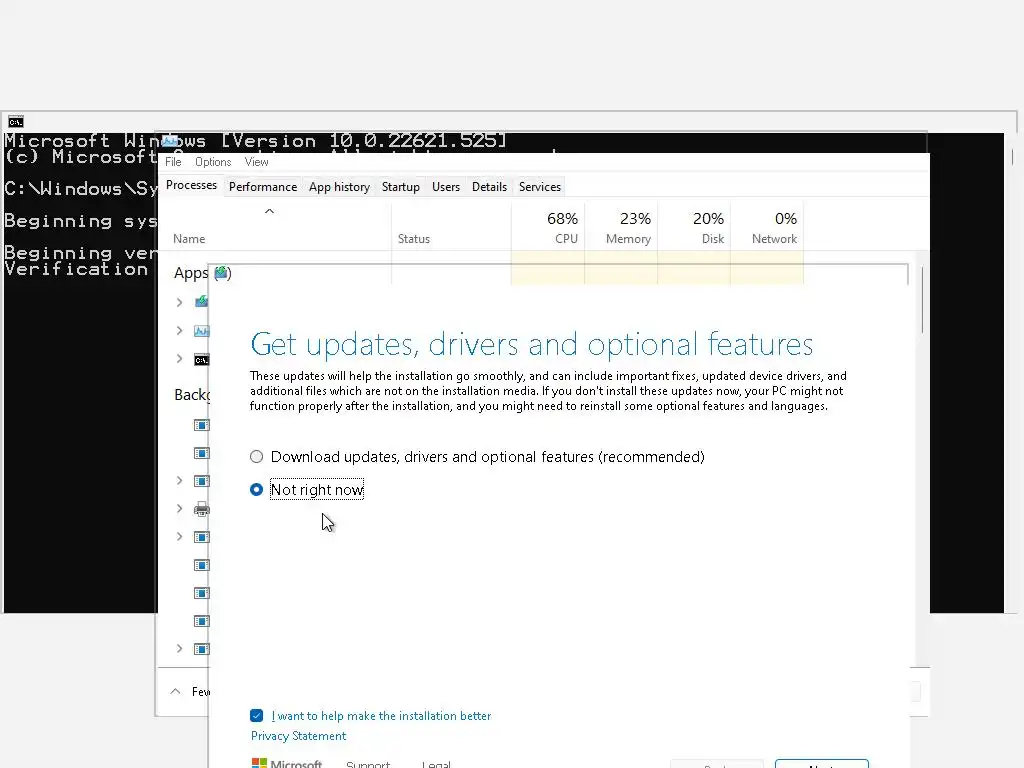
Task: Open the View menu in Task Manager
Action: pos(257,162)
